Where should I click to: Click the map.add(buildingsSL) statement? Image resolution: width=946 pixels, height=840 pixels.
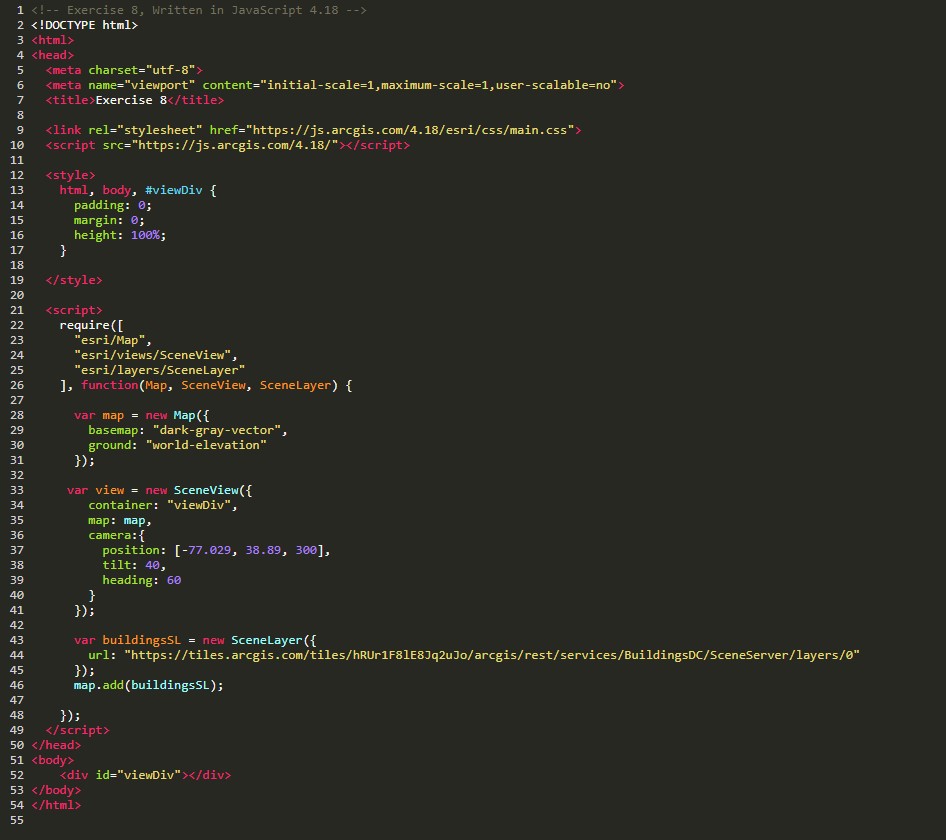149,685
